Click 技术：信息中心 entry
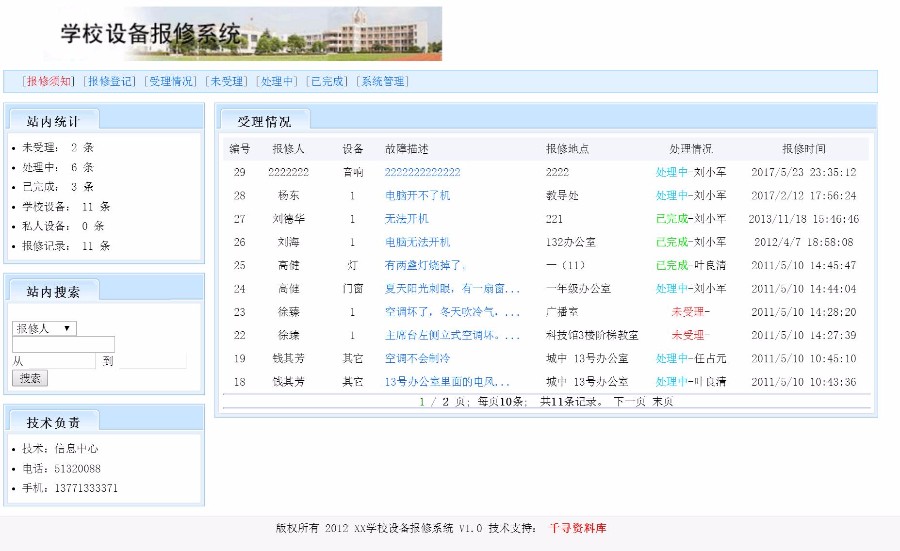Screen dimensions: 900x551 coord(60,449)
